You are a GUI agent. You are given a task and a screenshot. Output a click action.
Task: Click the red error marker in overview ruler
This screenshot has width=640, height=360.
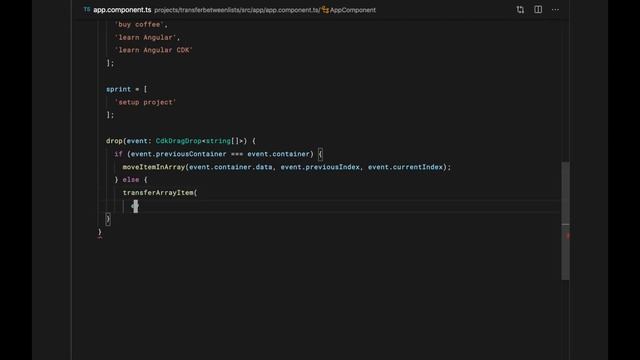[567, 236]
